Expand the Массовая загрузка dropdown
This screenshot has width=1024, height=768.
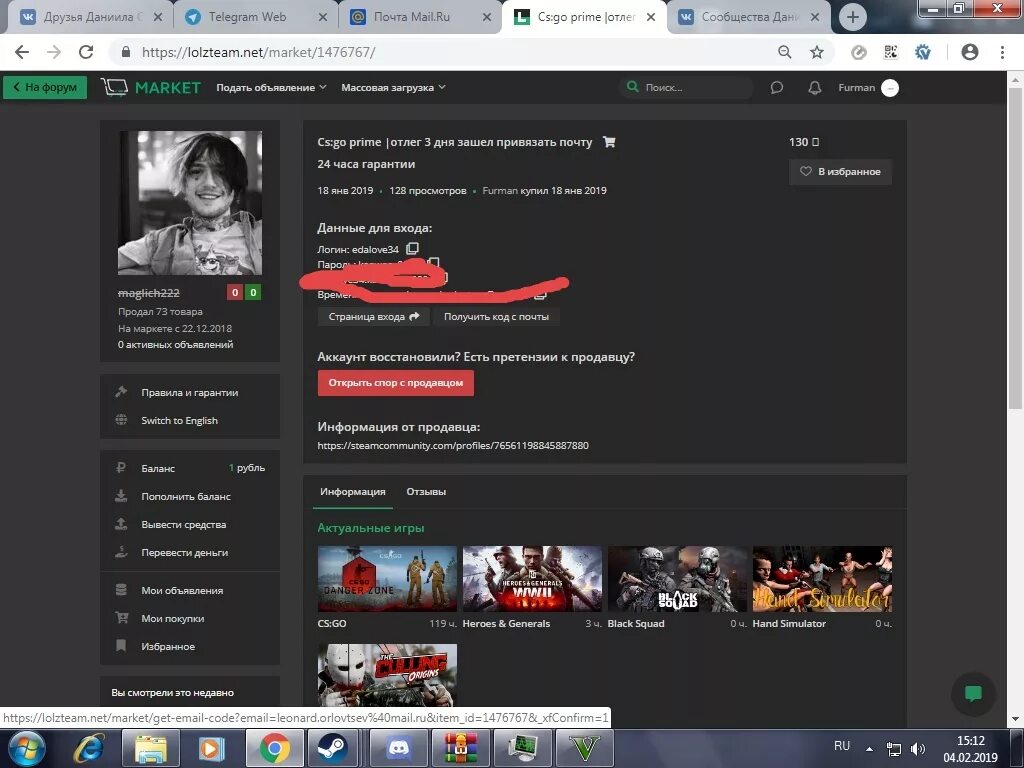[393, 88]
